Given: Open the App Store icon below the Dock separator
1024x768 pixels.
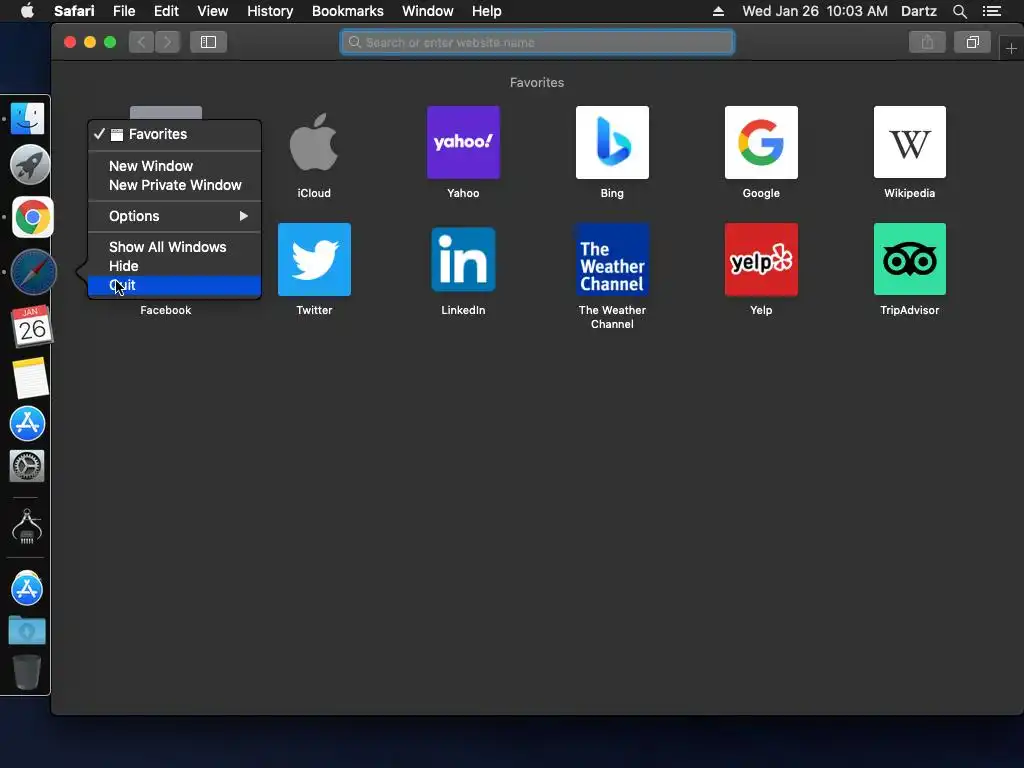Looking at the screenshot, I should coord(27,588).
